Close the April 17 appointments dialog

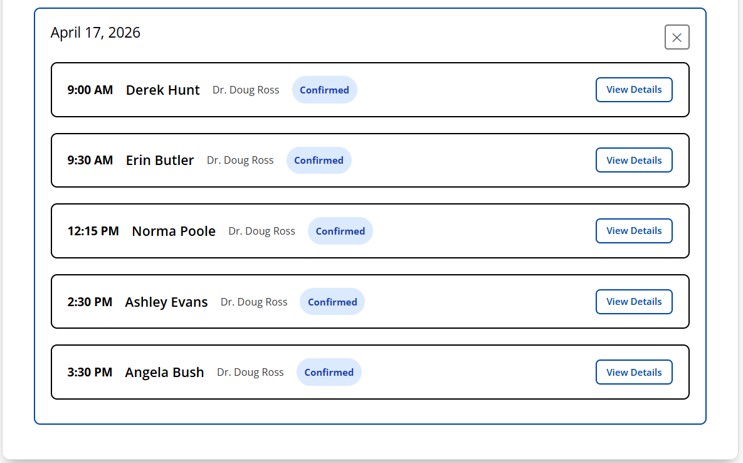click(x=677, y=37)
